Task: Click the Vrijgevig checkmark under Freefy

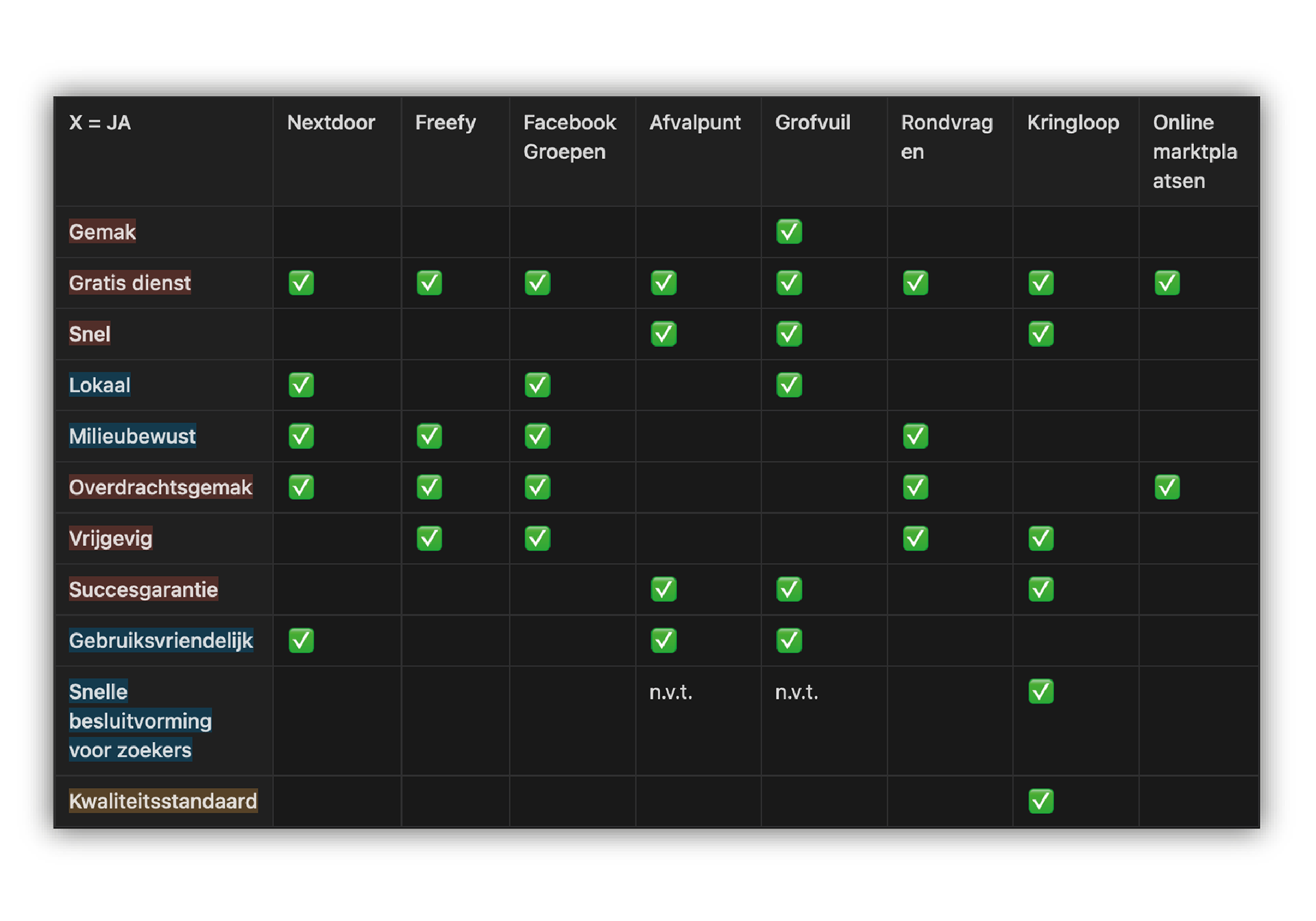Action: point(429,538)
